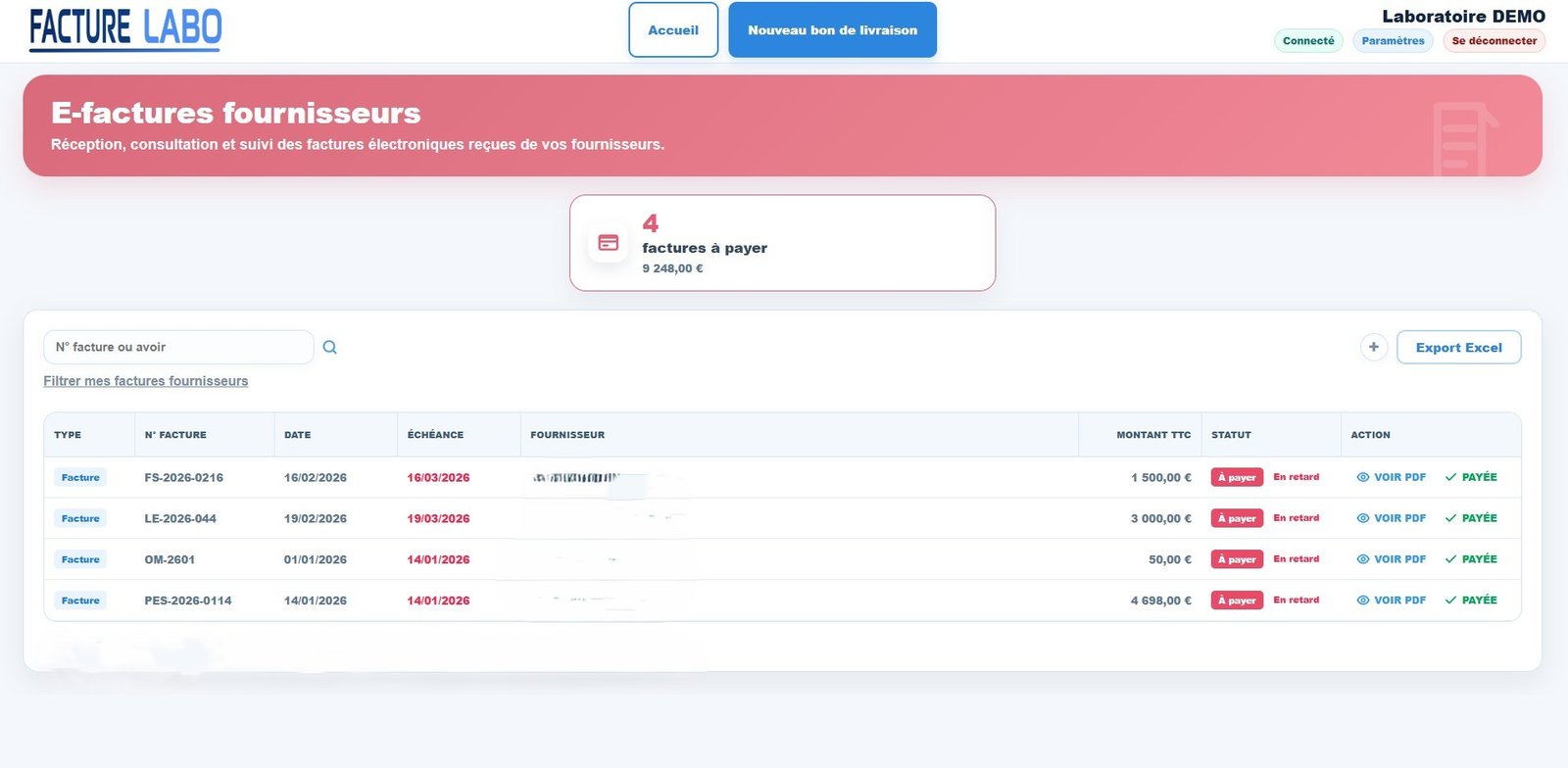Click the plus icon beside Export Excel
Viewport: 1568px width, 768px height.
[1374, 347]
